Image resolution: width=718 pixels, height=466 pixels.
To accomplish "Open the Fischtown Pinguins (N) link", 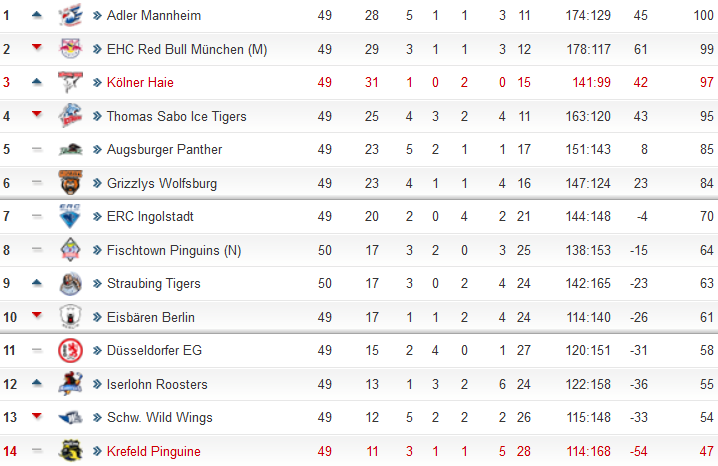I will [174, 250].
